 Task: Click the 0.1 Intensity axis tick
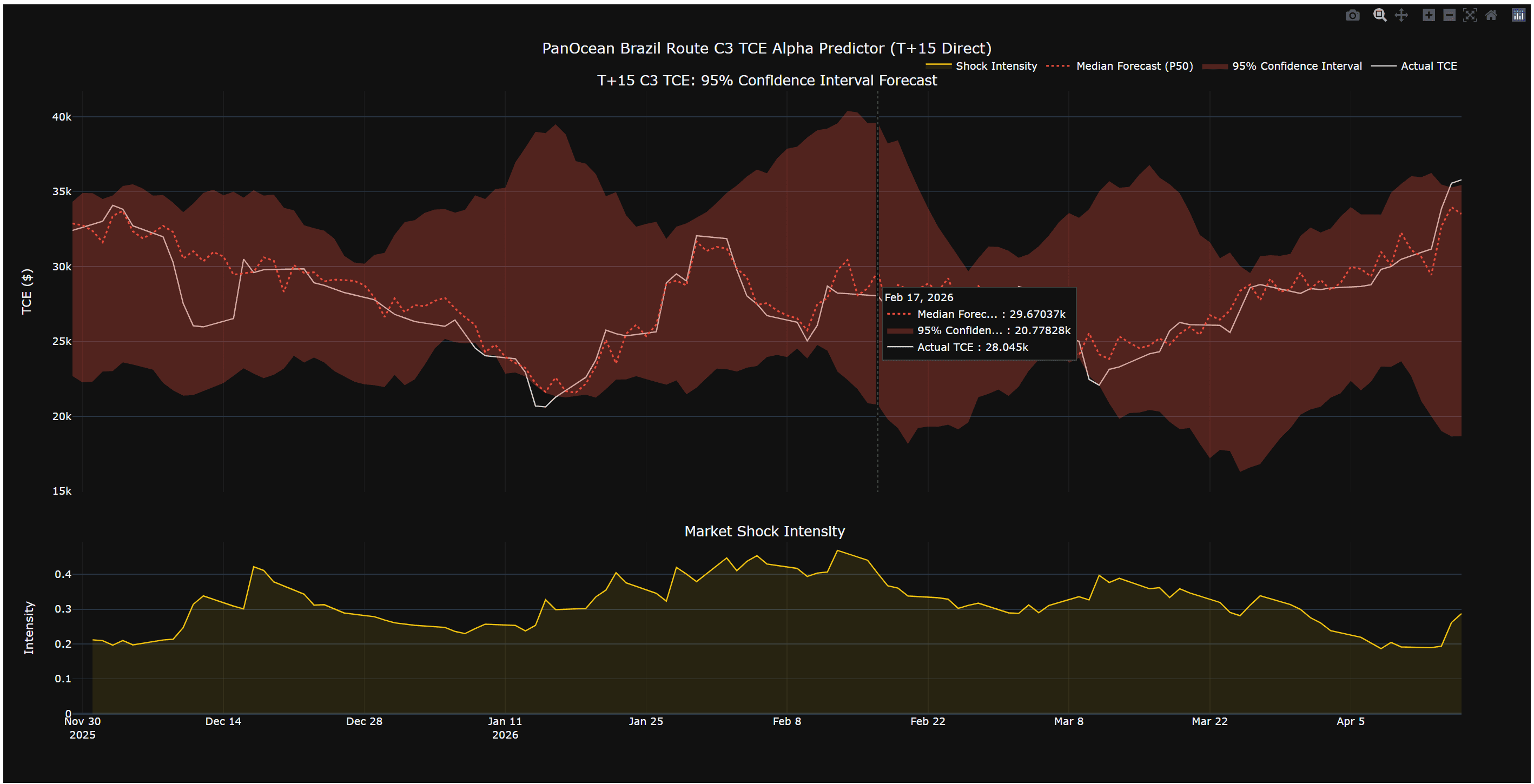coord(63,679)
